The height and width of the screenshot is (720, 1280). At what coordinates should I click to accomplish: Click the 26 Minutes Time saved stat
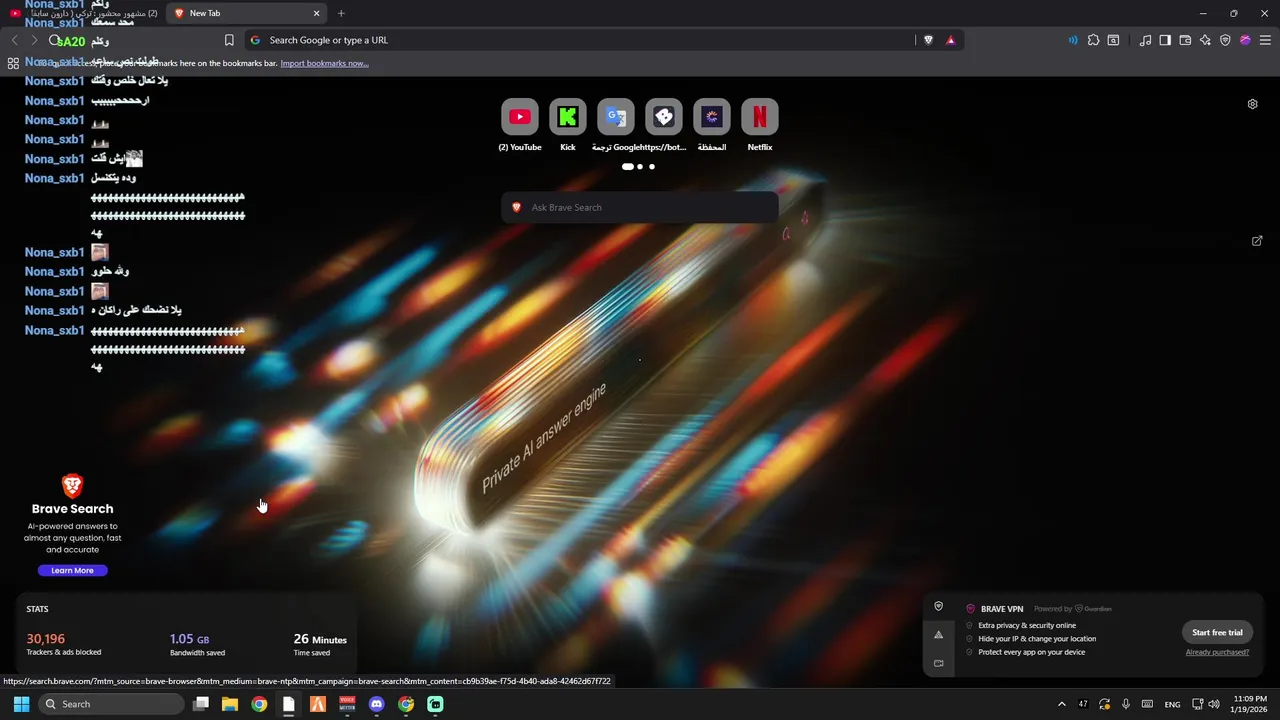pyautogui.click(x=320, y=645)
